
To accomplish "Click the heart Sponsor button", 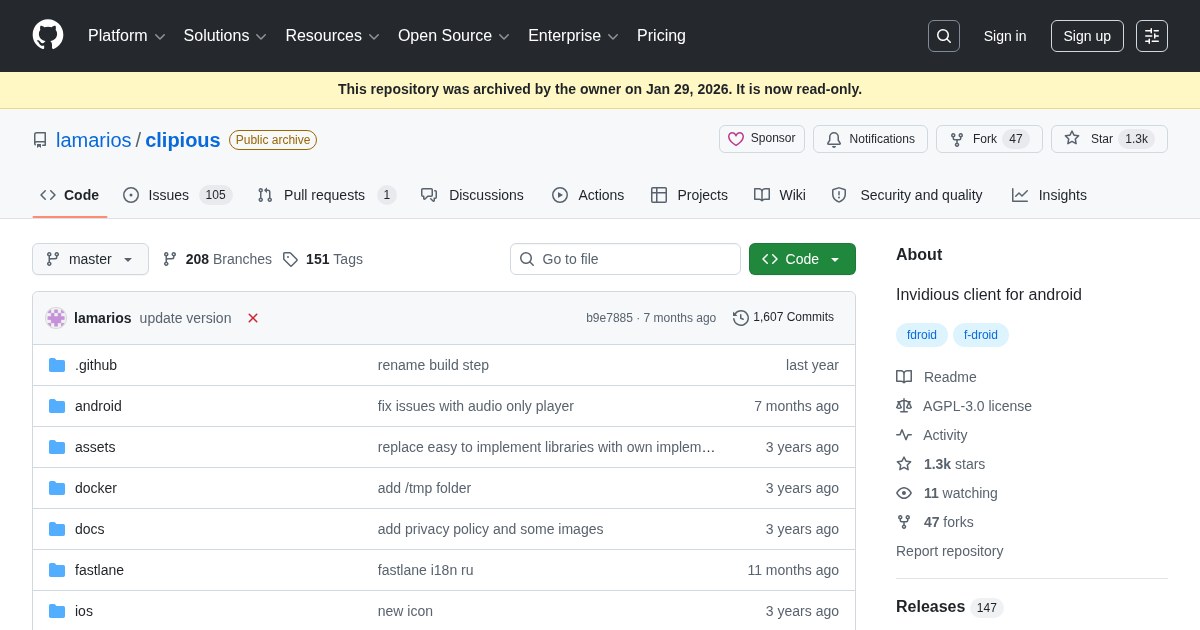I will pyautogui.click(x=762, y=139).
